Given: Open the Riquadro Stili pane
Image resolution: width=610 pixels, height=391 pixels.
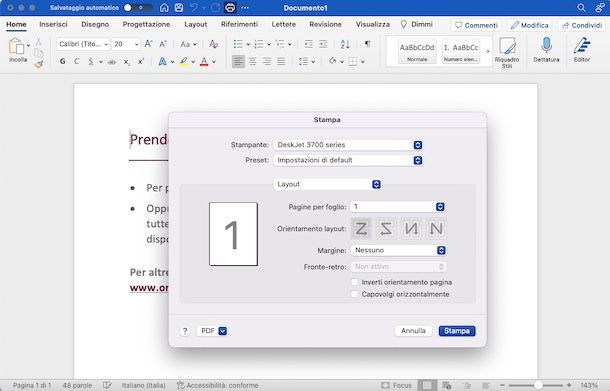Looking at the screenshot, I should (507, 47).
